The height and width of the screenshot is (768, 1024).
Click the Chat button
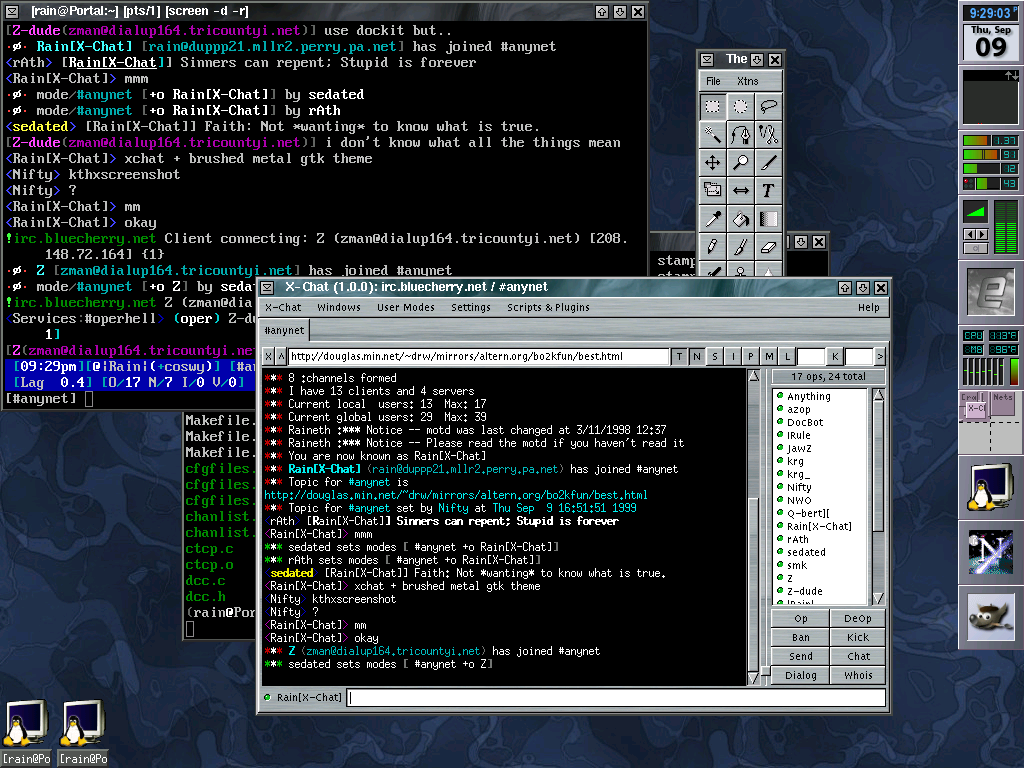[x=857, y=656]
